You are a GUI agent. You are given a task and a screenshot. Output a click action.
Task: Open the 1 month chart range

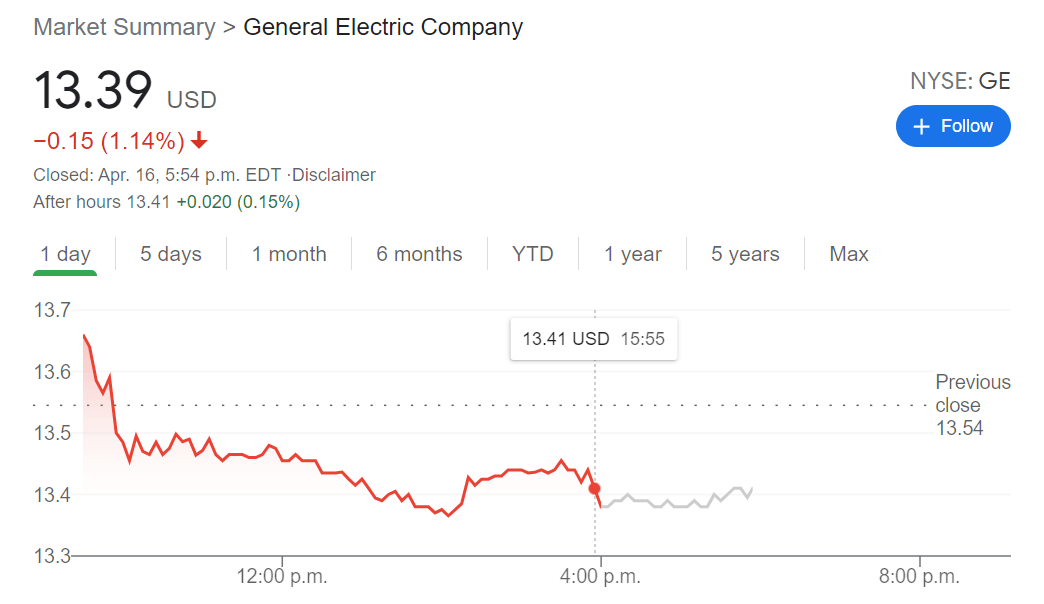(289, 254)
